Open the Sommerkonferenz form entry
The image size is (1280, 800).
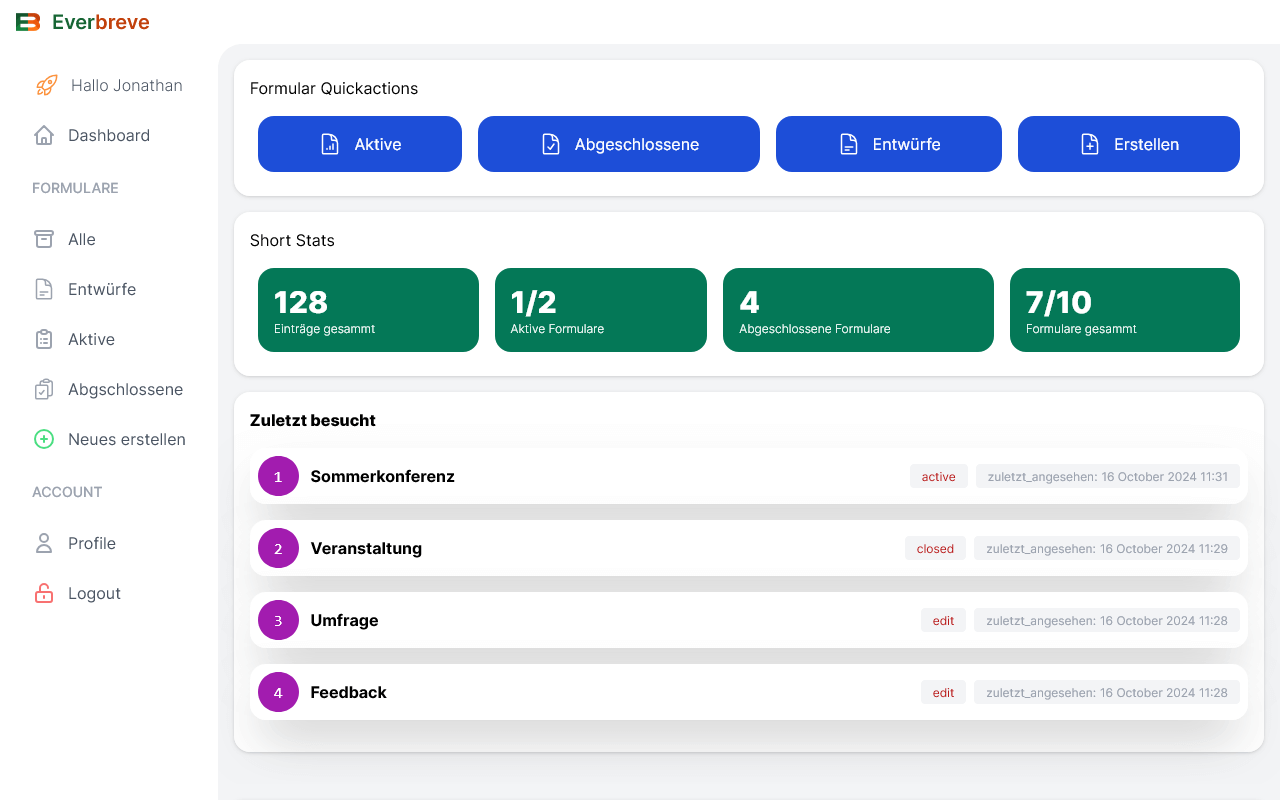click(749, 476)
